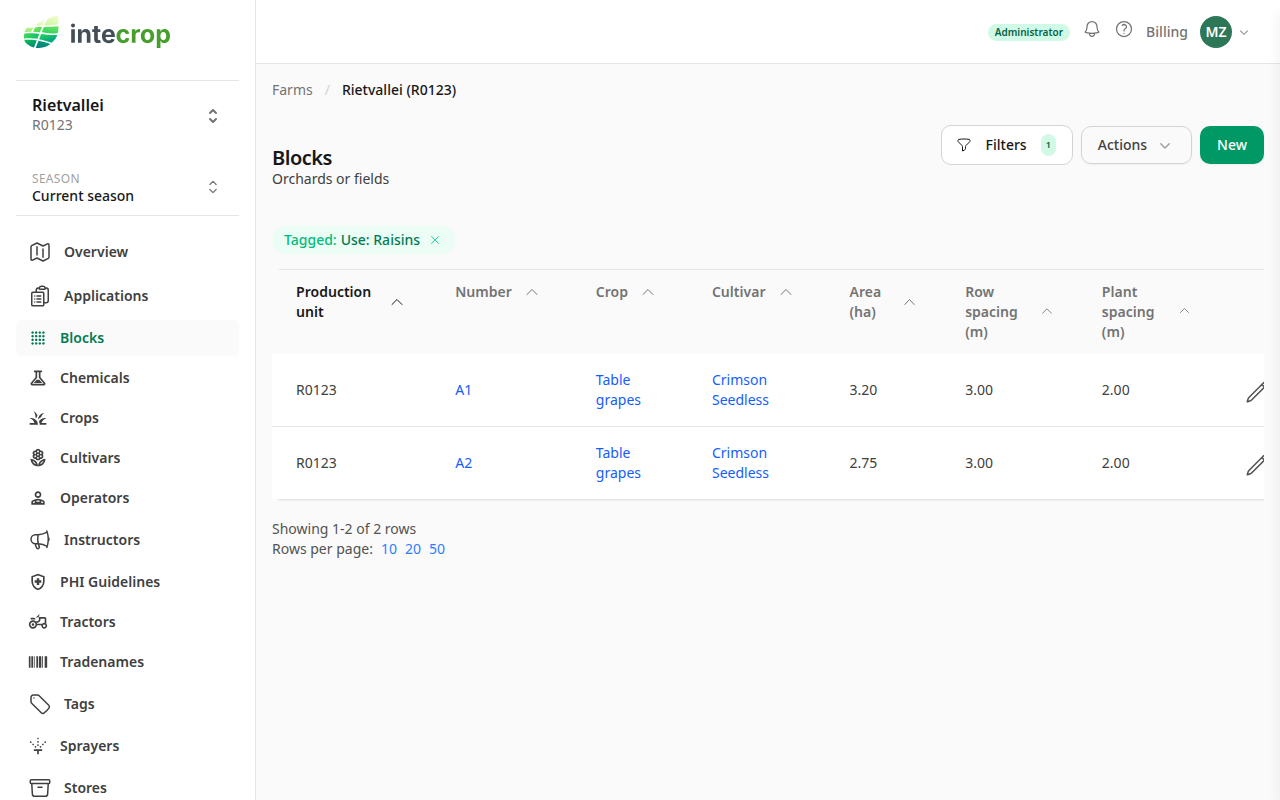This screenshot has width=1280, height=800.
Task: Open Crimson Seedless cultivar in A1 row
Action: point(740,390)
